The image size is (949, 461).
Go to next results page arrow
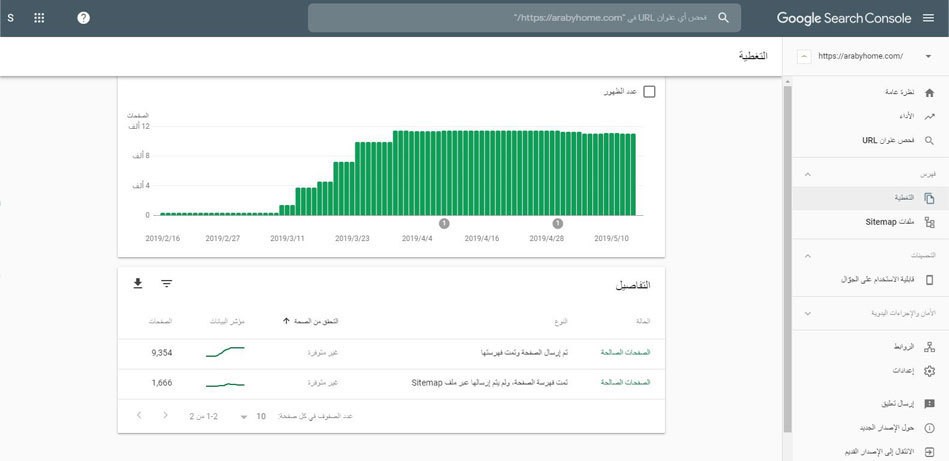166,416
